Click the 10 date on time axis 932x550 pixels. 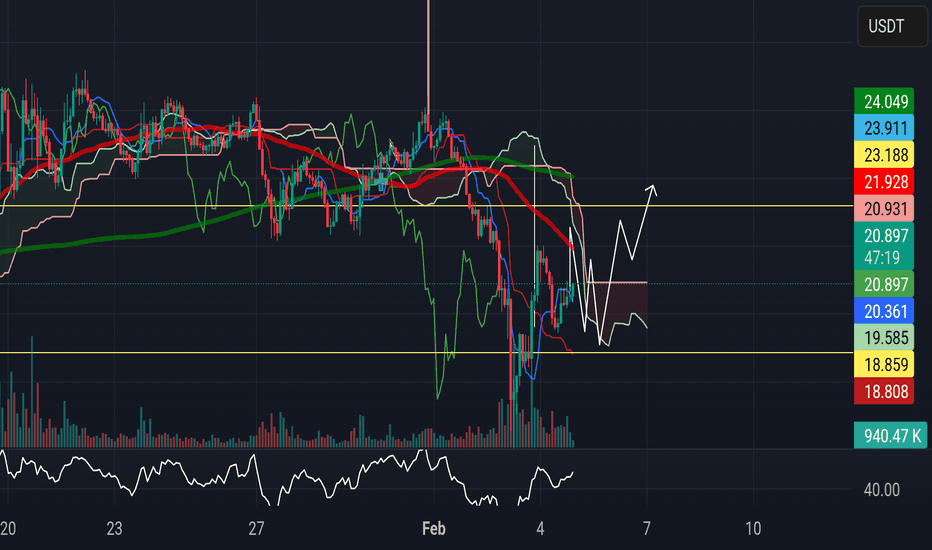pyautogui.click(x=753, y=528)
